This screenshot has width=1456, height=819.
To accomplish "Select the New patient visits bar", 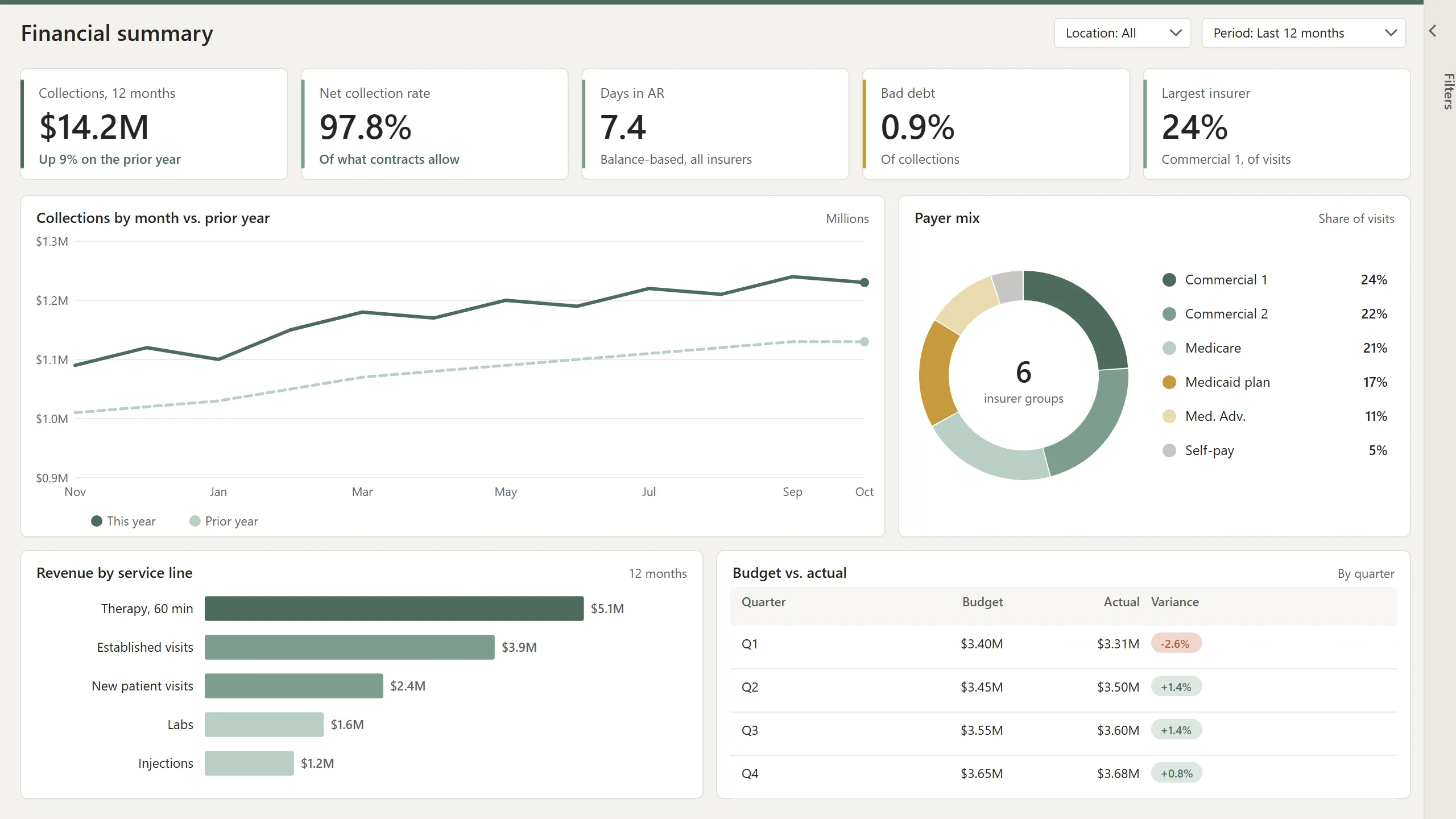I will pos(294,686).
